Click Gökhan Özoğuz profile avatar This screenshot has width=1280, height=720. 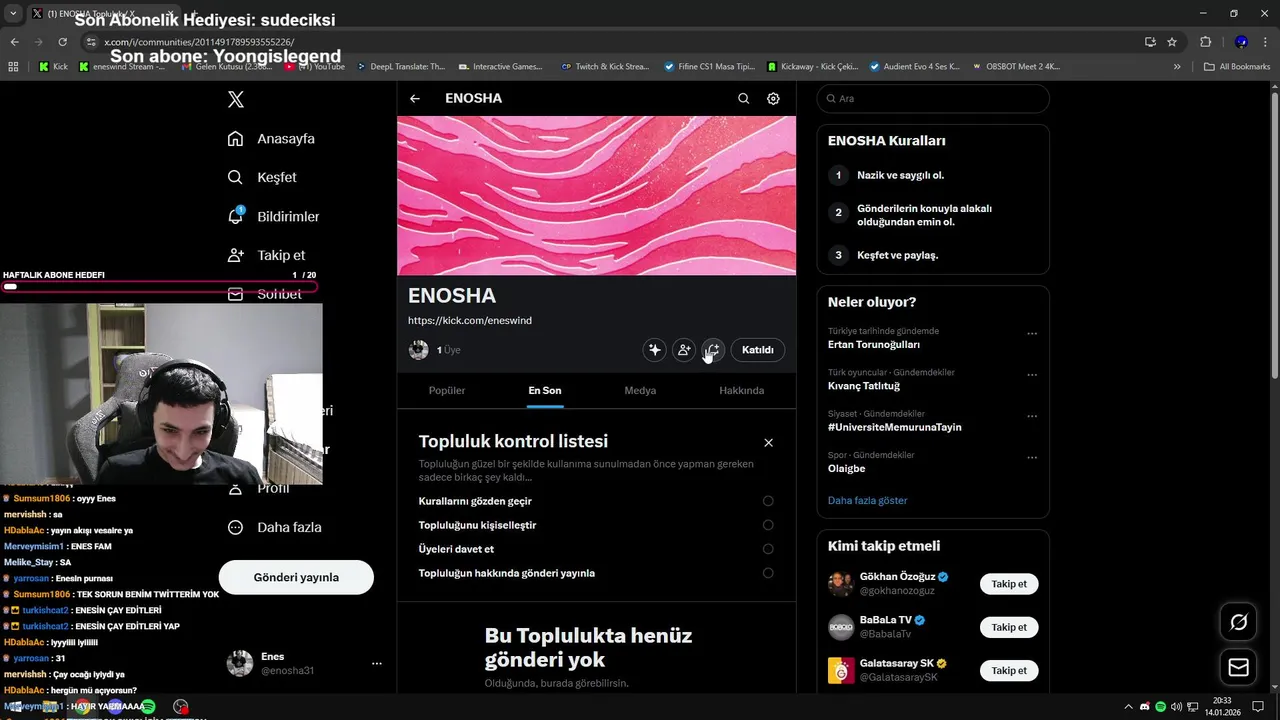point(841,584)
